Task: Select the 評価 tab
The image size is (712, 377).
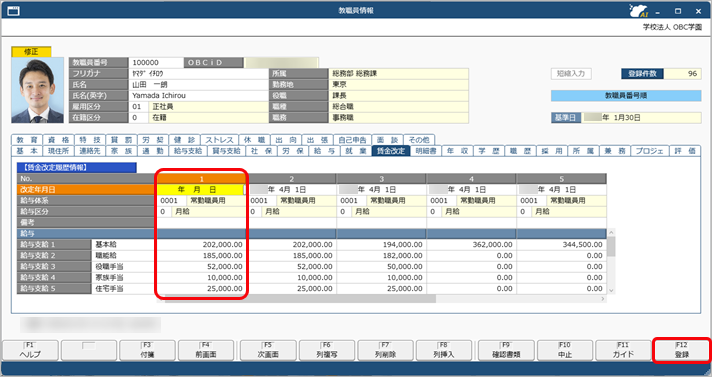Action: point(685,151)
